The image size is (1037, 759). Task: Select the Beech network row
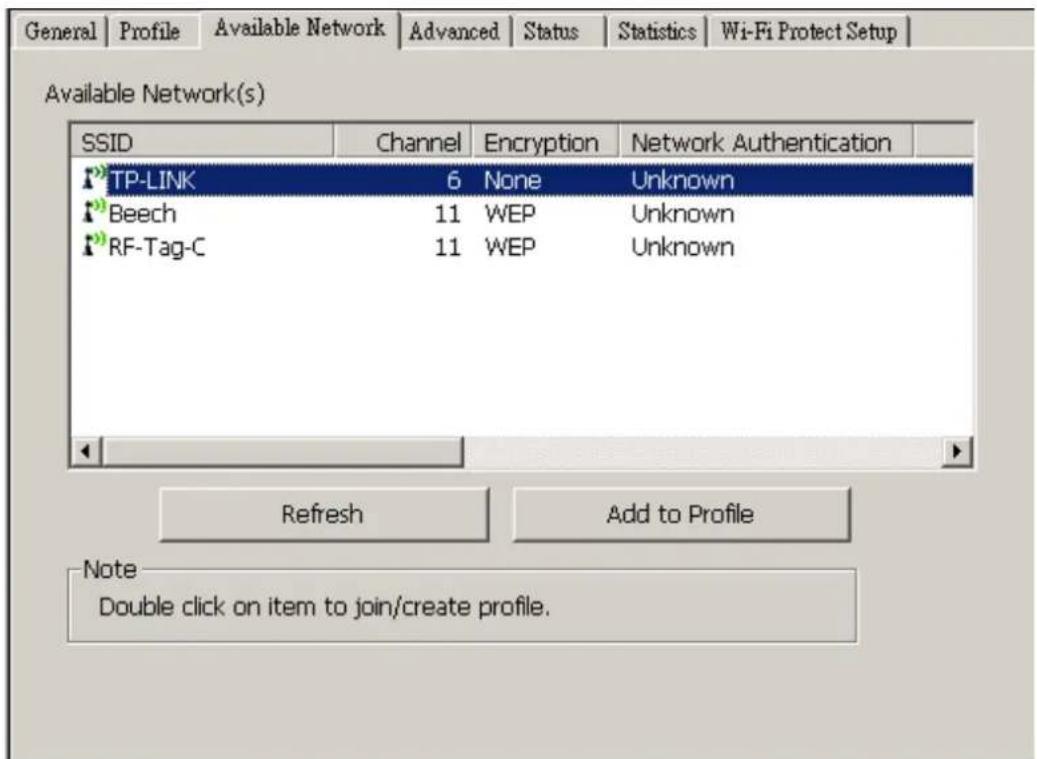522,214
